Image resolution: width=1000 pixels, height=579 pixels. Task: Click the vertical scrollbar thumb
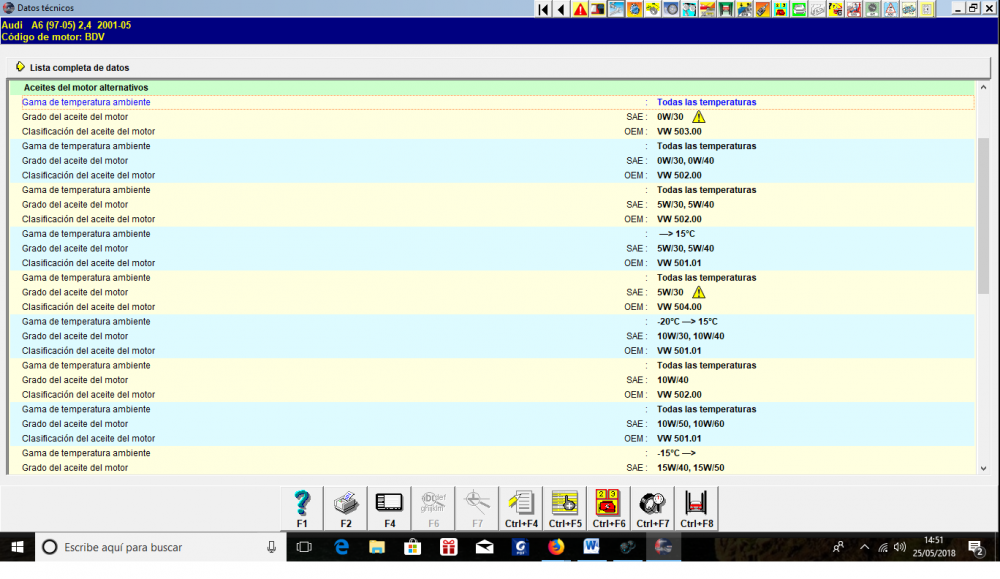click(x=983, y=217)
